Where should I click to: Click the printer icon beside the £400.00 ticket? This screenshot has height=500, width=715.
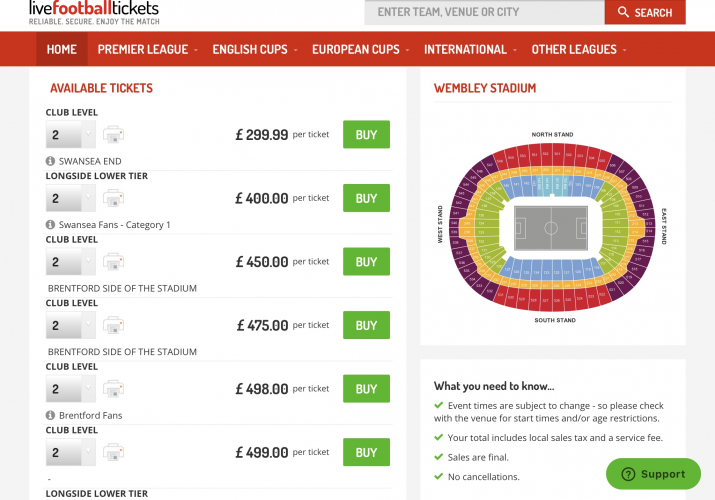pyautogui.click(x=113, y=198)
